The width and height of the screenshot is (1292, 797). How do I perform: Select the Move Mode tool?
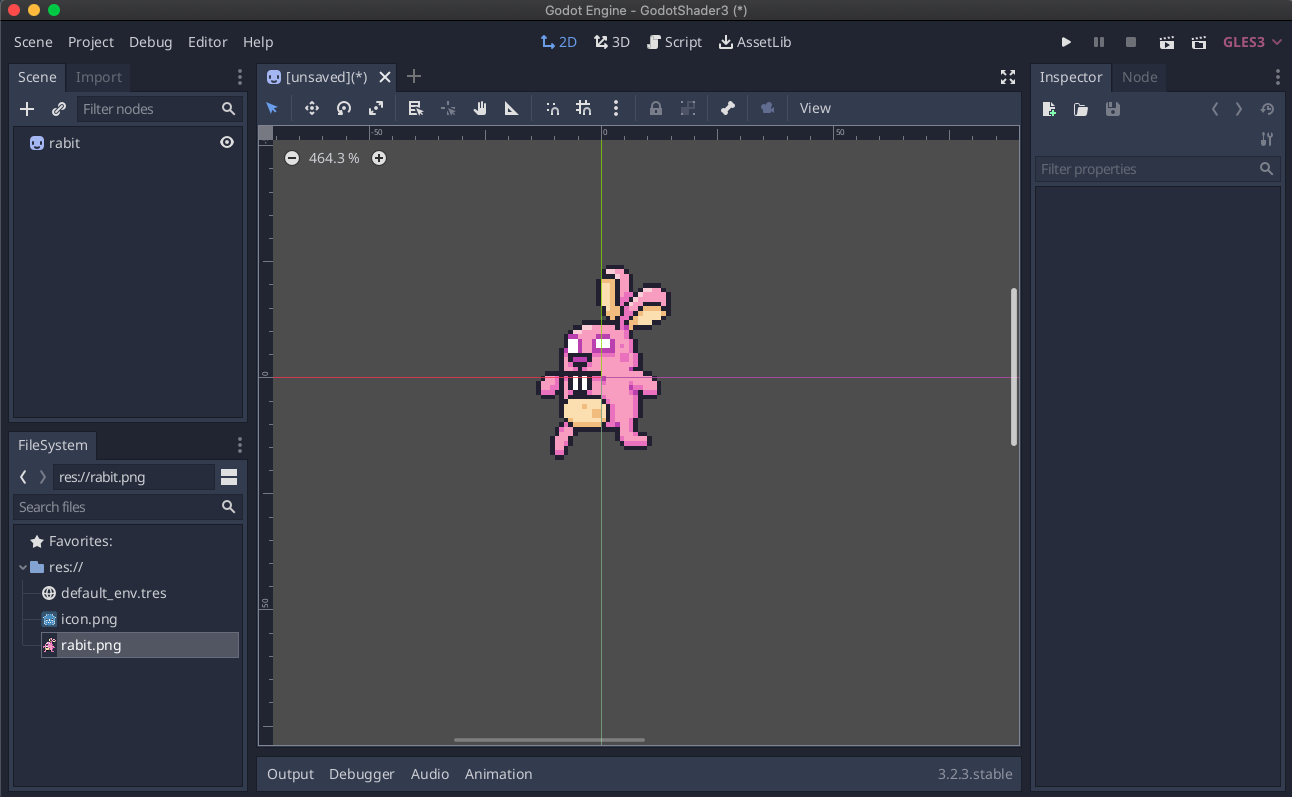[x=312, y=108]
